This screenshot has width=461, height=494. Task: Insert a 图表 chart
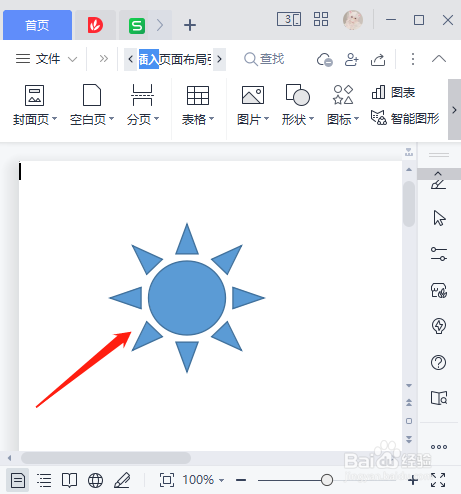pyautogui.click(x=393, y=92)
